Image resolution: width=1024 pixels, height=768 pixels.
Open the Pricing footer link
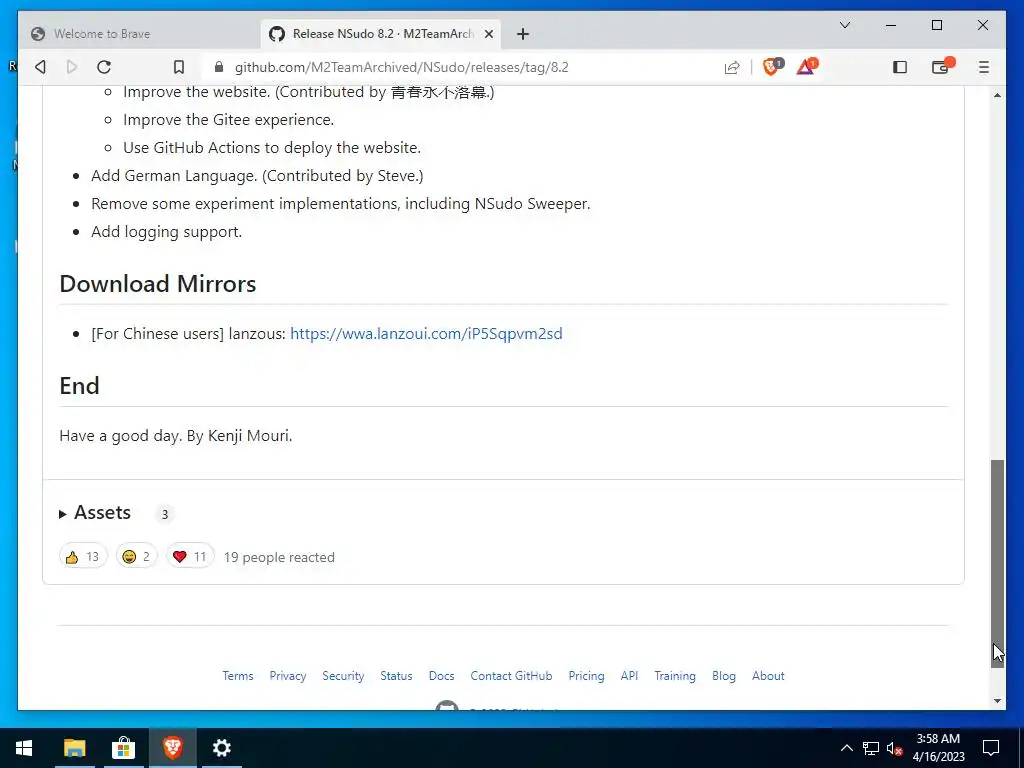point(586,676)
